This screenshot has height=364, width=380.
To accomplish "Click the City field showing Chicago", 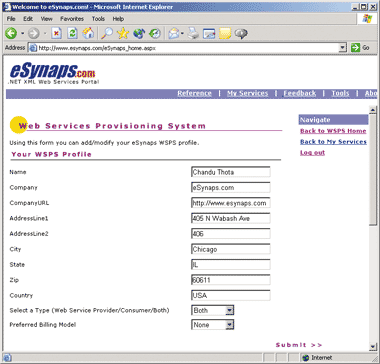I will tap(231, 249).
